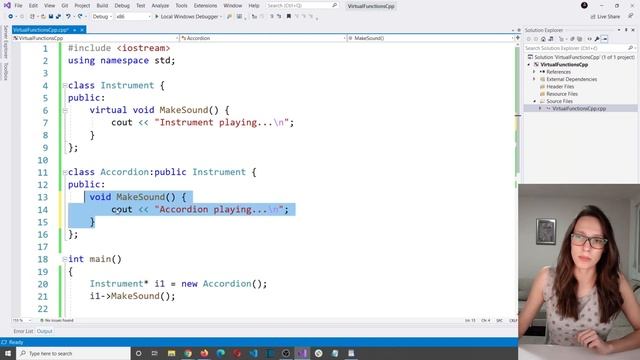
Task: Collapse the Instrument class at line 4
Action: point(65,85)
